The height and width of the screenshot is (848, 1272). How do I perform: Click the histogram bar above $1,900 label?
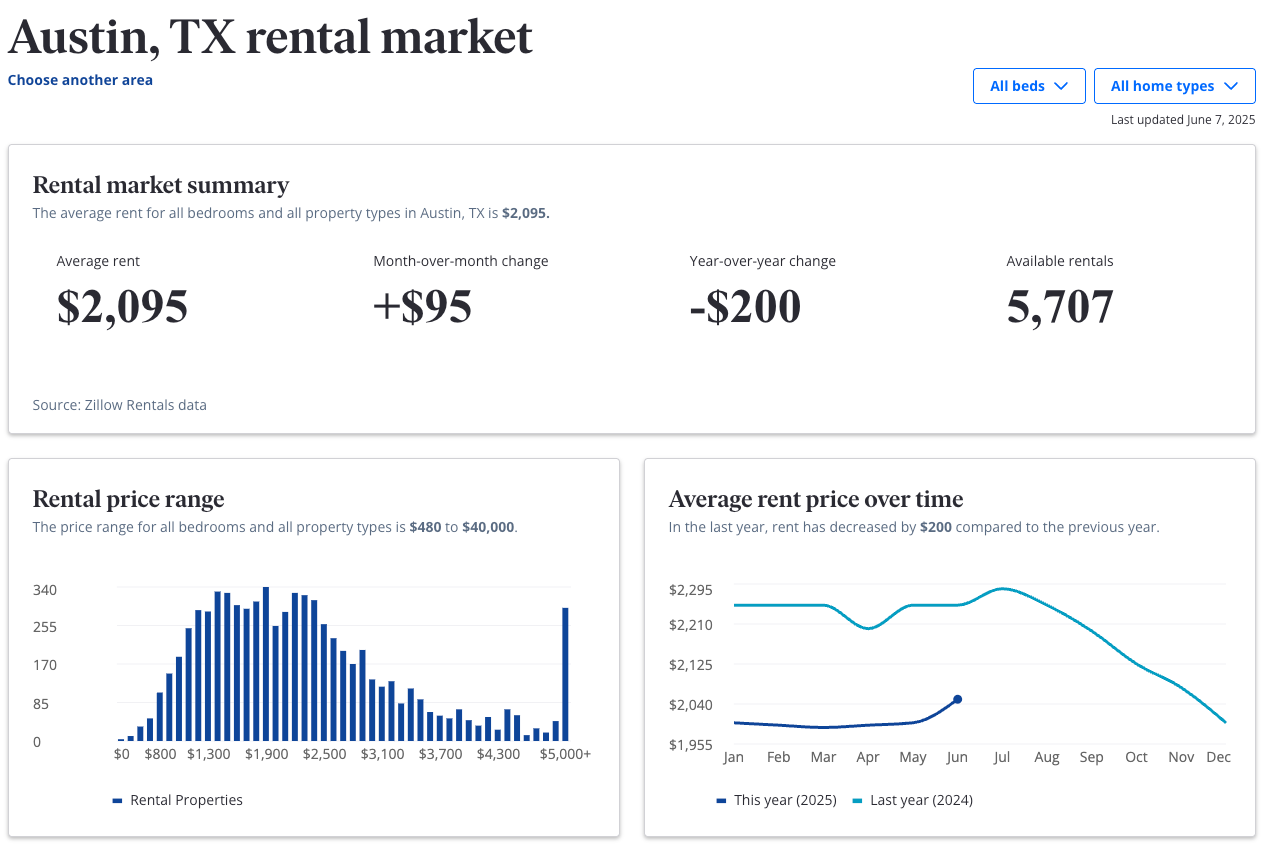click(x=266, y=663)
